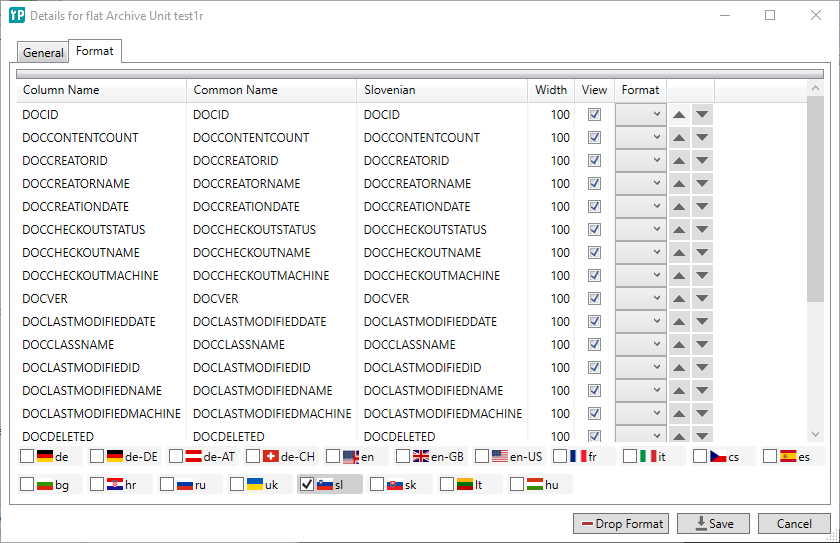
Task: Move DOCCLASSNAME row up
Action: [679, 345]
